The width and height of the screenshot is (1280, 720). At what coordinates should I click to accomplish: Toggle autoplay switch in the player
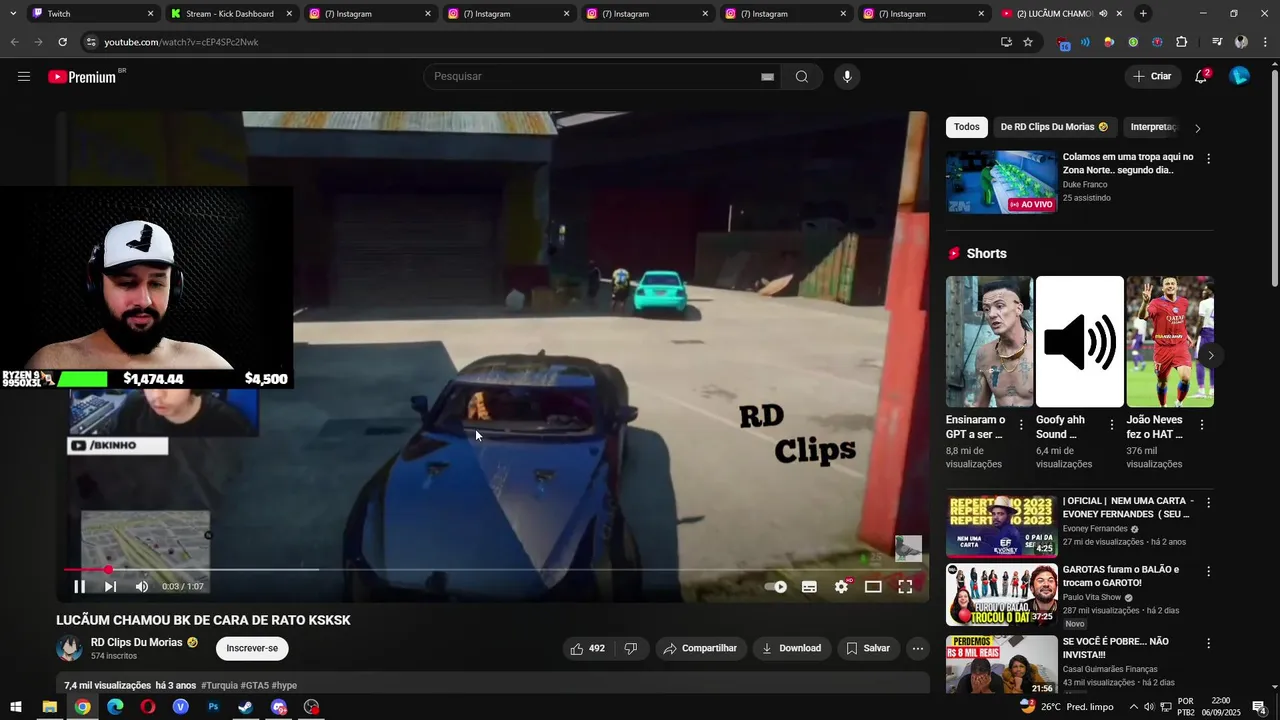click(776, 587)
